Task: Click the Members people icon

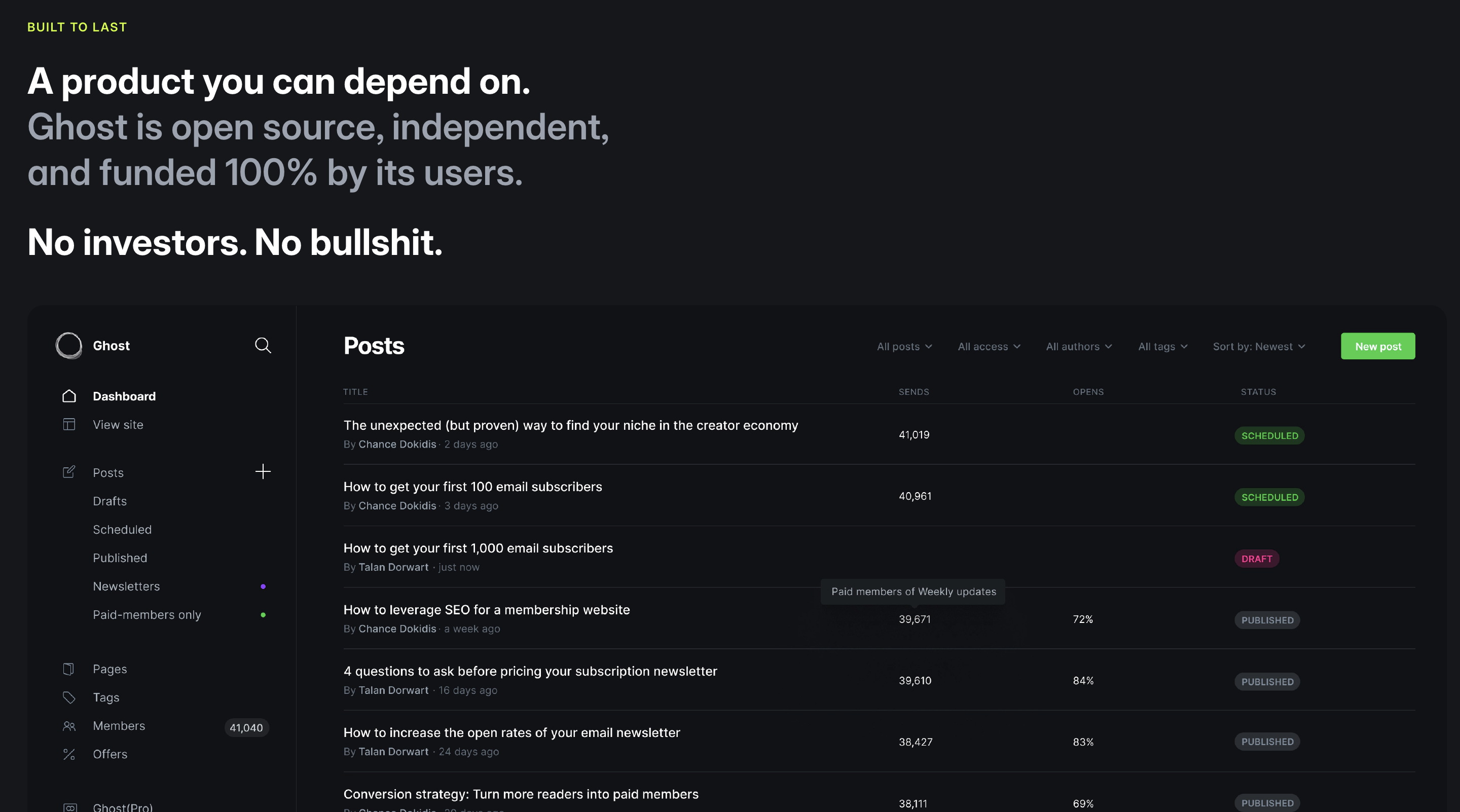Action: [x=68, y=726]
